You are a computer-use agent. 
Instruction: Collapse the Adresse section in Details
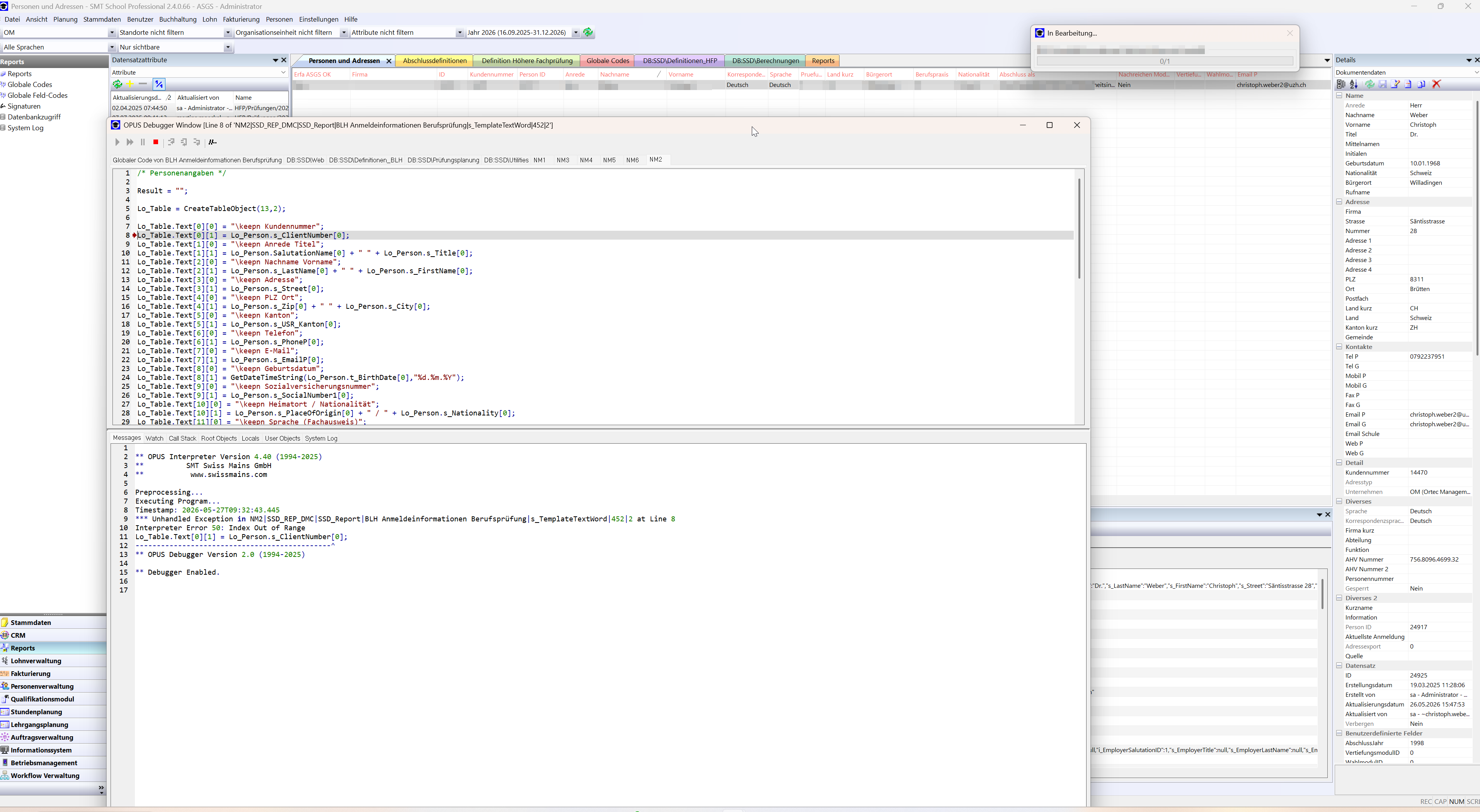pos(1339,202)
